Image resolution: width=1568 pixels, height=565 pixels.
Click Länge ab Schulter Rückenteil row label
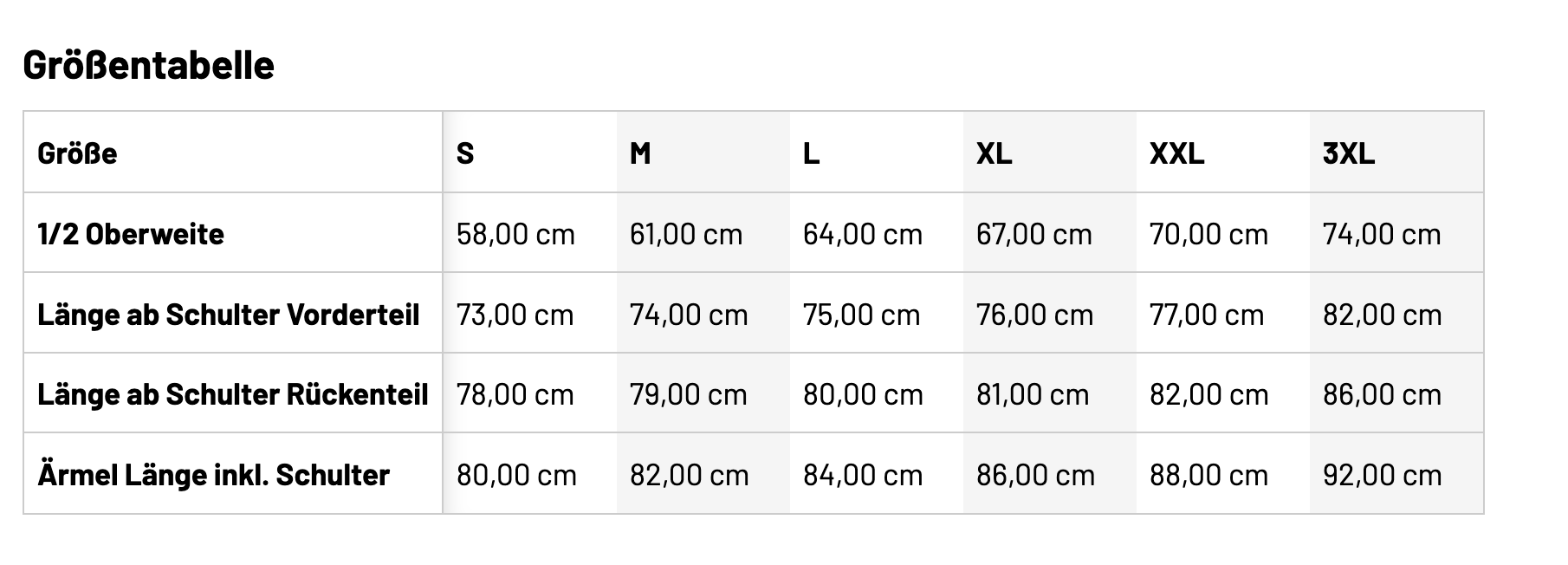pos(233,395)
